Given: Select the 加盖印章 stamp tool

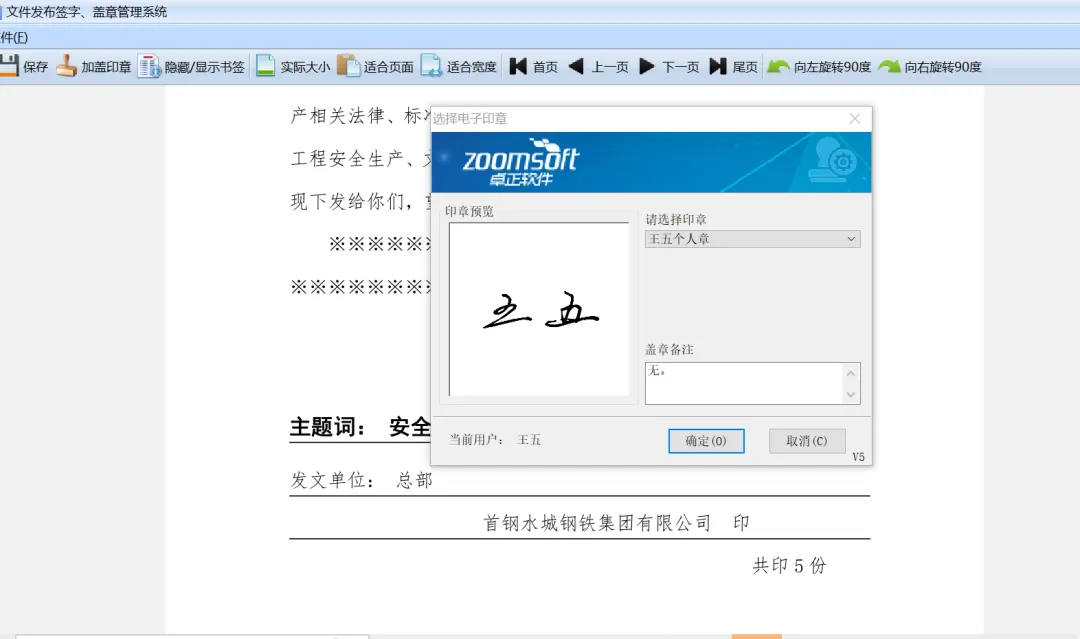Looking at the screenshot, I should (x=93, y=66).
